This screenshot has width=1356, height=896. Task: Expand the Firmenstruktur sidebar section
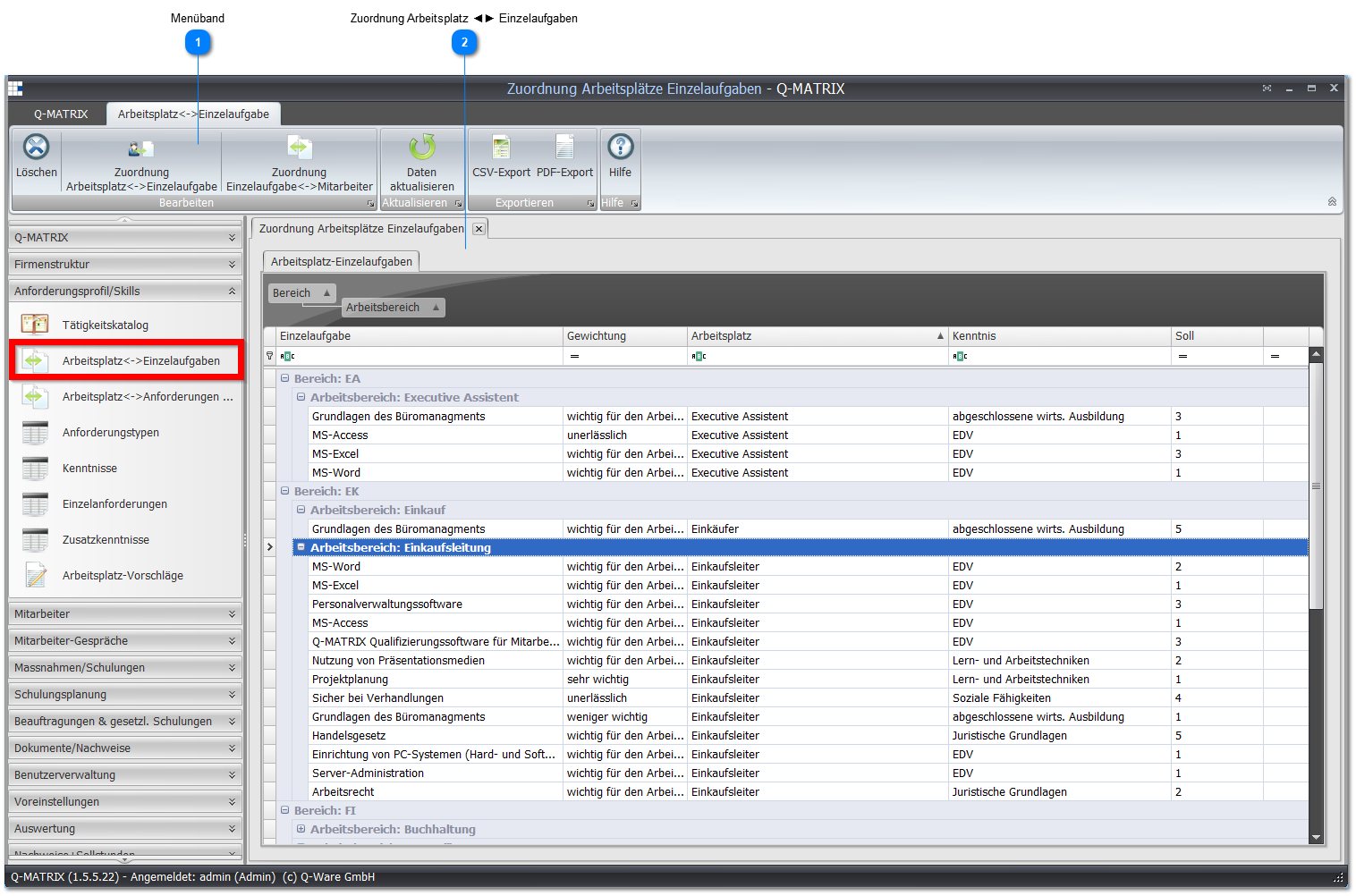pyautogui.click(x=125, y=265)
